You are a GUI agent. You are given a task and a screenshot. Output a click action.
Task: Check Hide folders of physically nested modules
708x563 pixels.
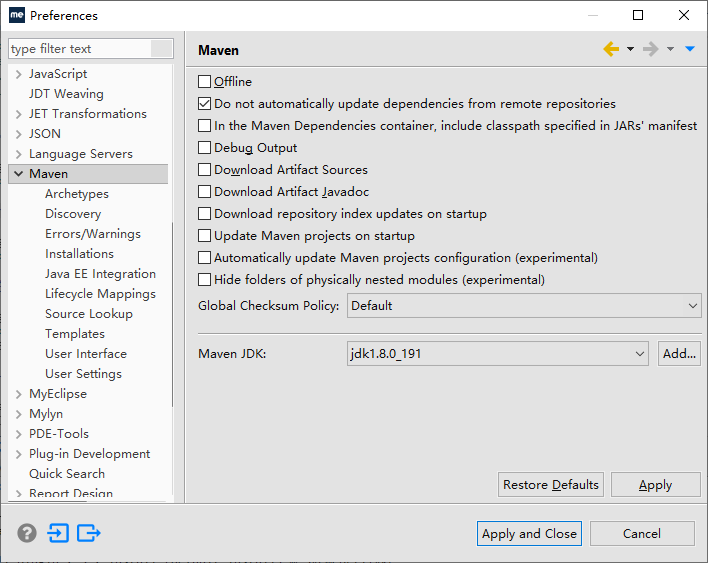coord(205,280)
